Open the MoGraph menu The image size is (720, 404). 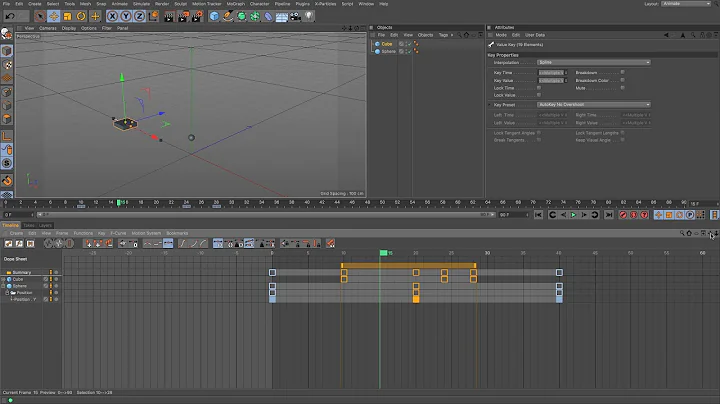tap(236, 4)
